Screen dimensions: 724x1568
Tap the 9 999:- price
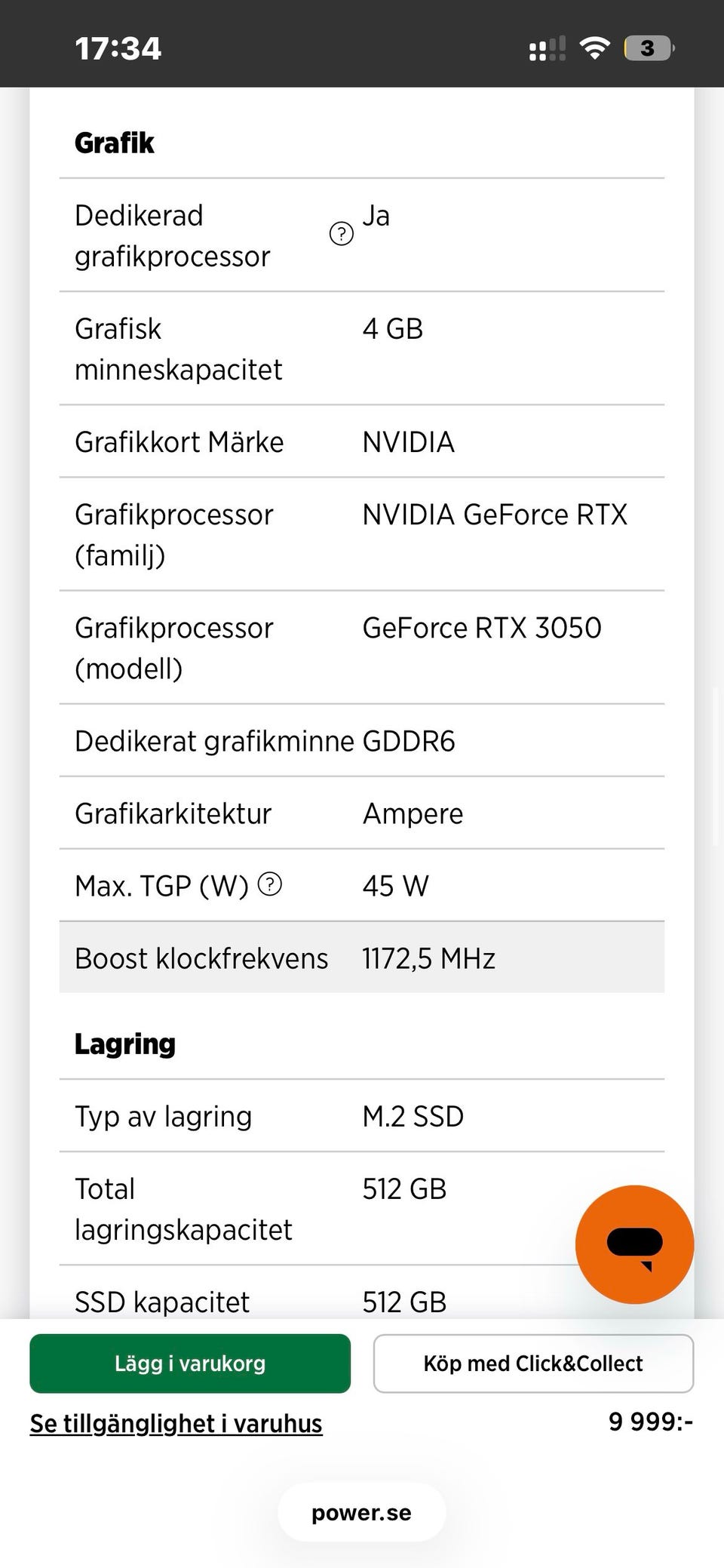pos(650,1422)
